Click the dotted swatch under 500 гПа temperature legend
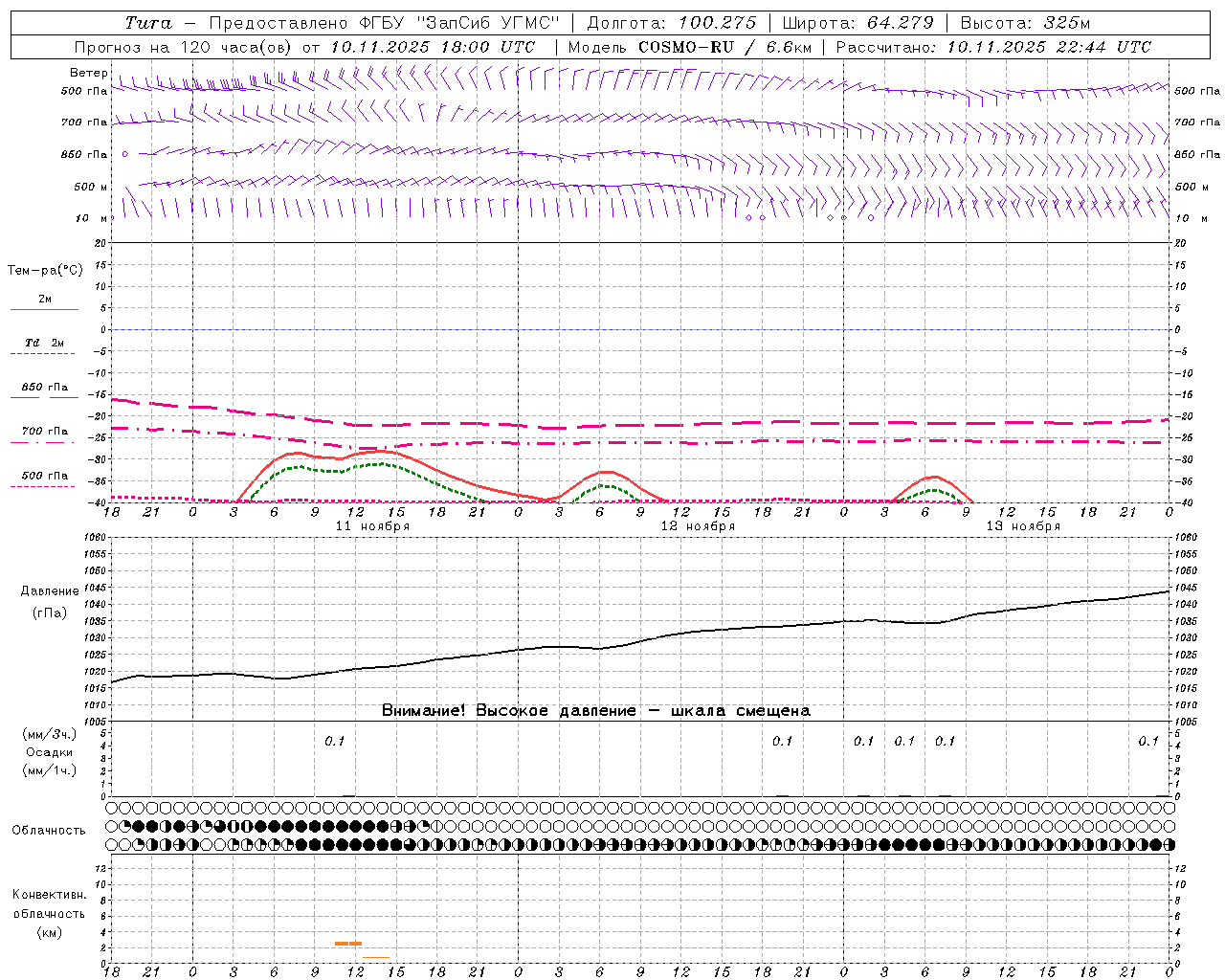Screen dimensions: 1225x980 click(x=44, y=486)
